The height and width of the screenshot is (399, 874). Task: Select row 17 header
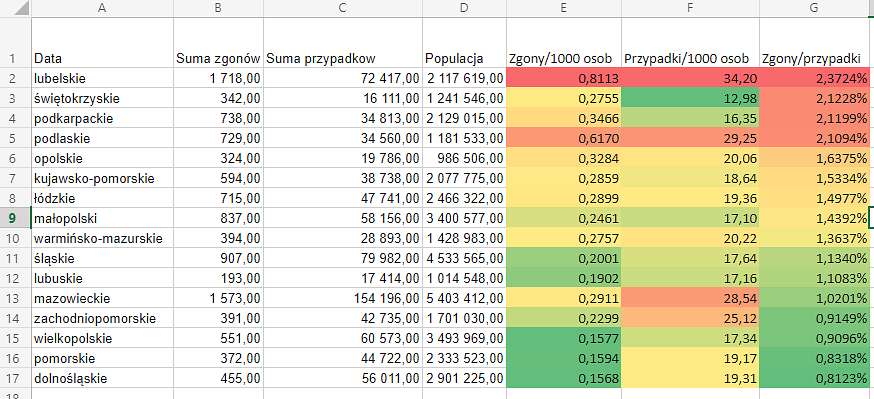pyautogui.click(x=16, y=378)
